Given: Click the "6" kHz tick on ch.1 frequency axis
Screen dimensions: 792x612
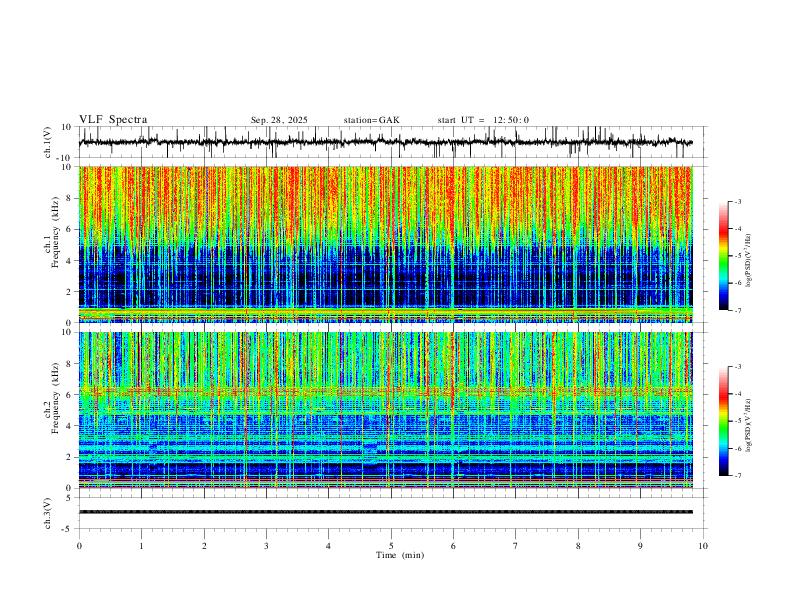Looking at the screenshot, I should click(69, 229).
